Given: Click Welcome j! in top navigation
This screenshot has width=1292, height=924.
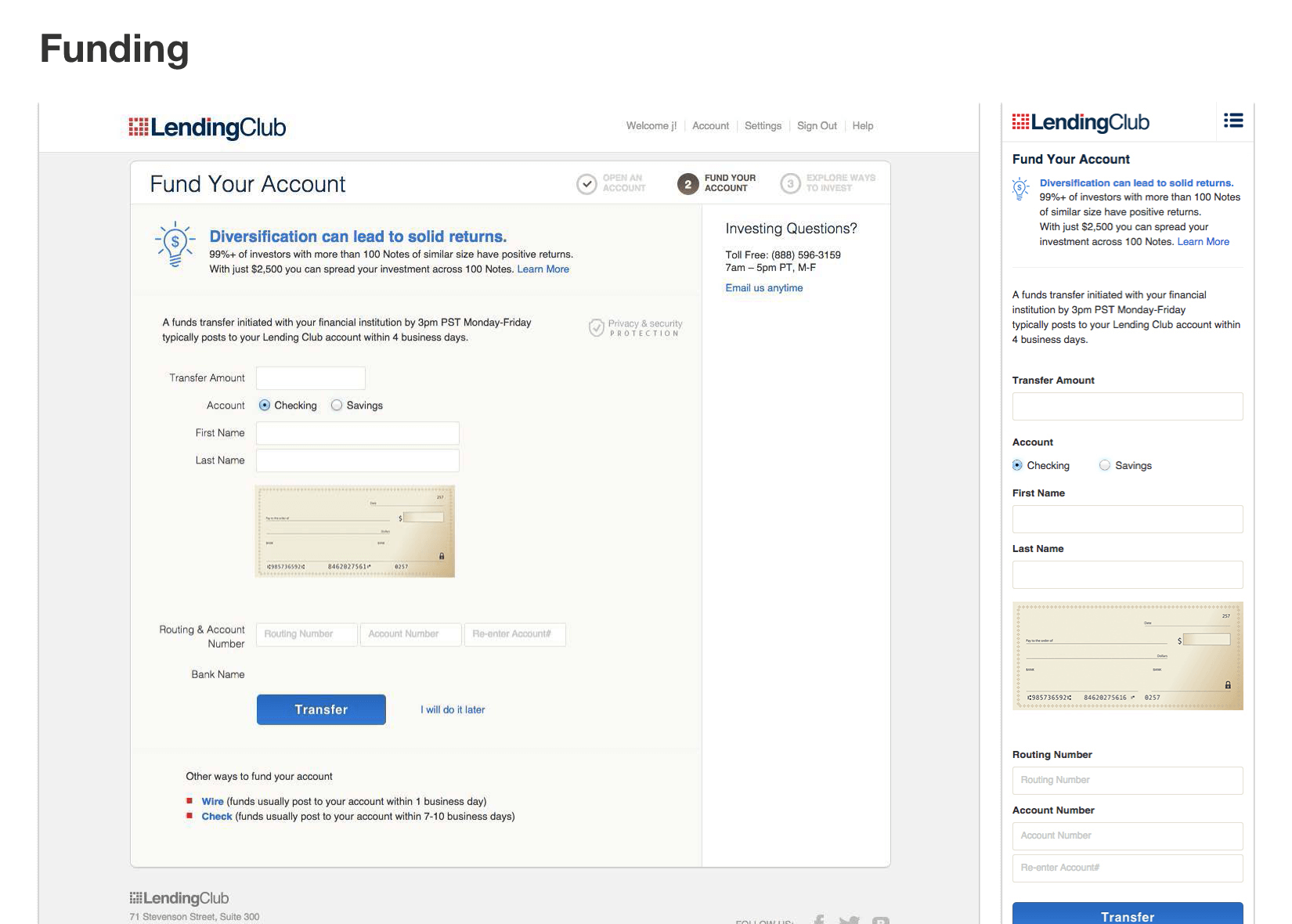Looking at the screenshot, I should click(651, 126).
